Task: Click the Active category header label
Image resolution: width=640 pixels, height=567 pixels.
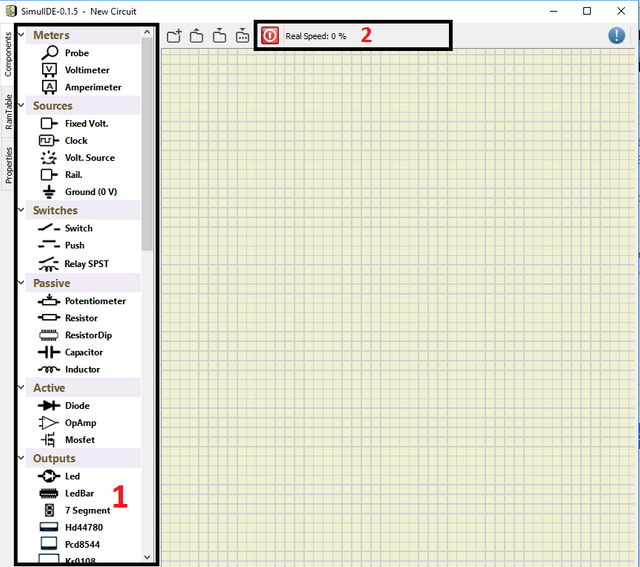Action: tap(49, 388)
